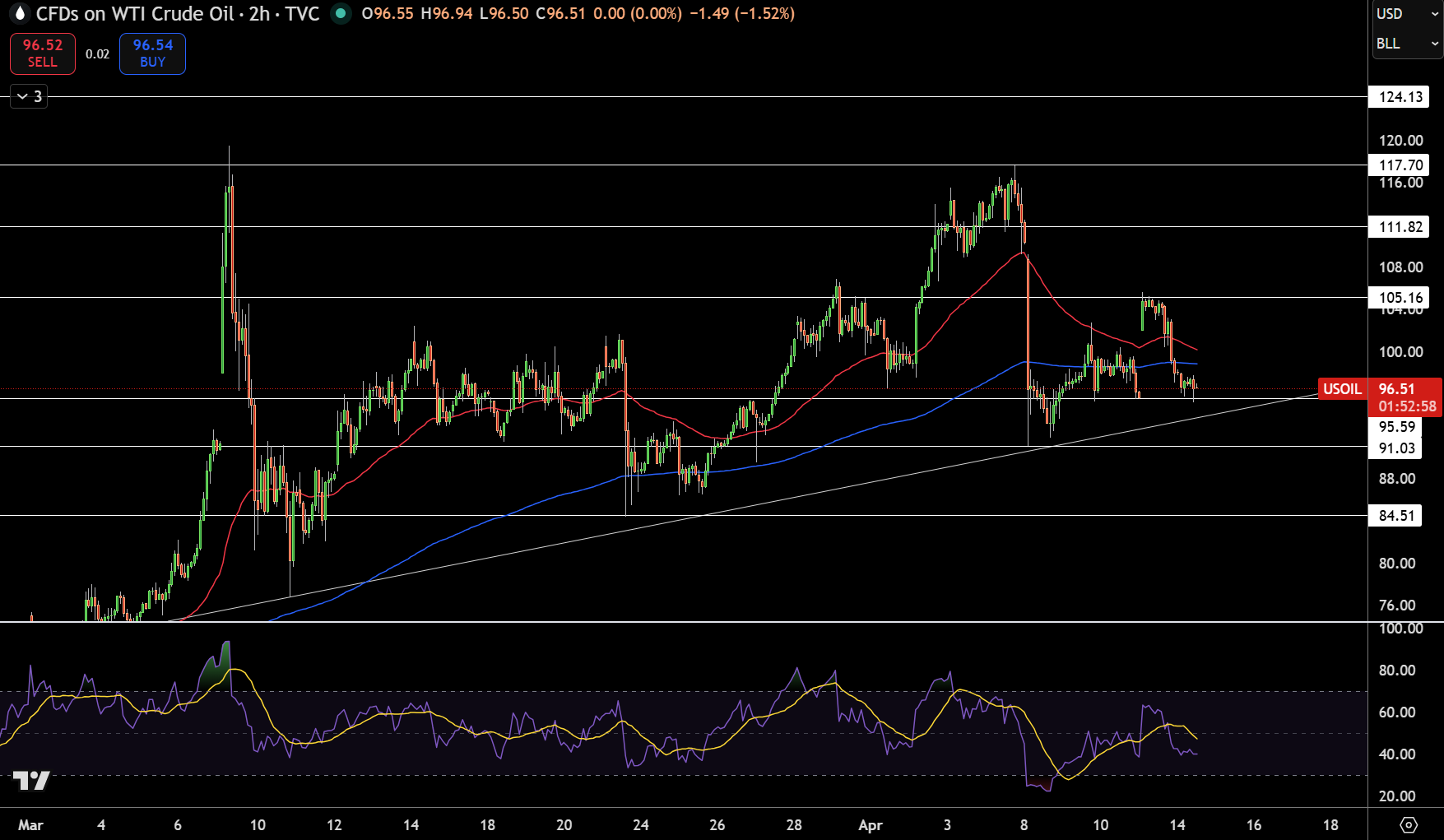The height and width of the screenshot is (840, 1444).
Task: Select the 111.82 horizontal line price label
Action: click(x=1400, y=227)
